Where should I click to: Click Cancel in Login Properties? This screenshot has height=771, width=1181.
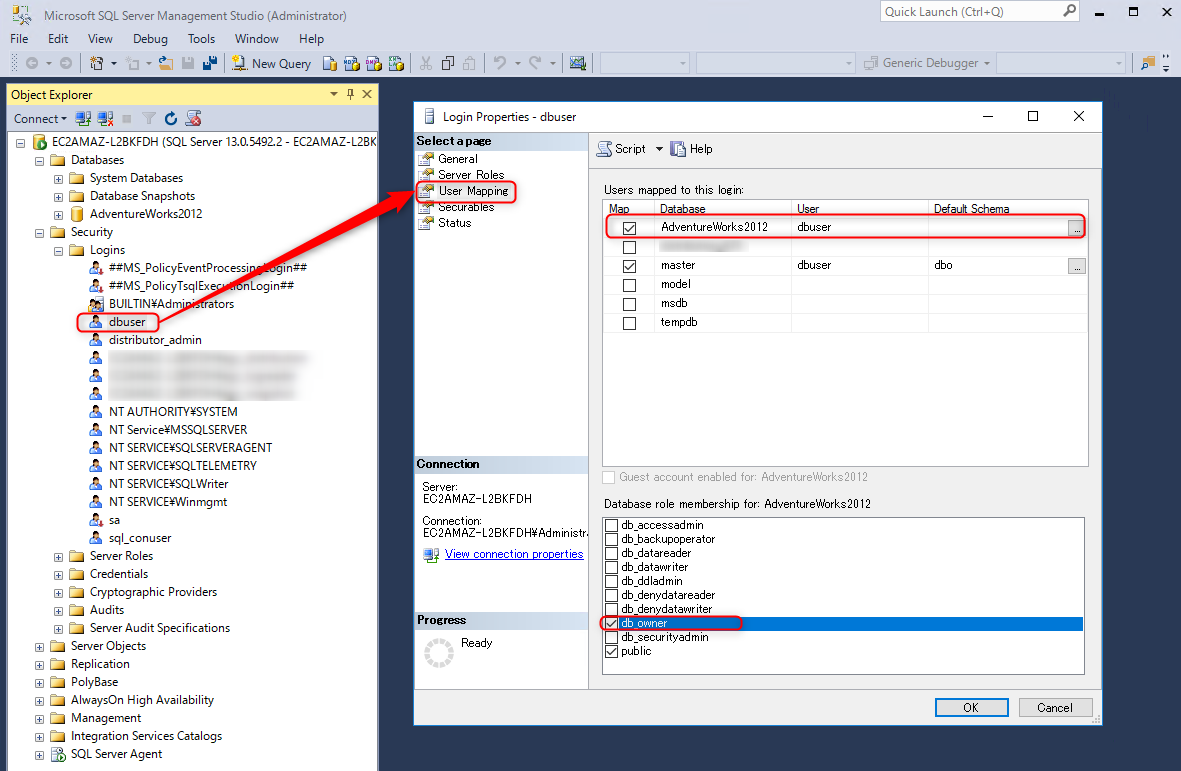pos(1054,708)
